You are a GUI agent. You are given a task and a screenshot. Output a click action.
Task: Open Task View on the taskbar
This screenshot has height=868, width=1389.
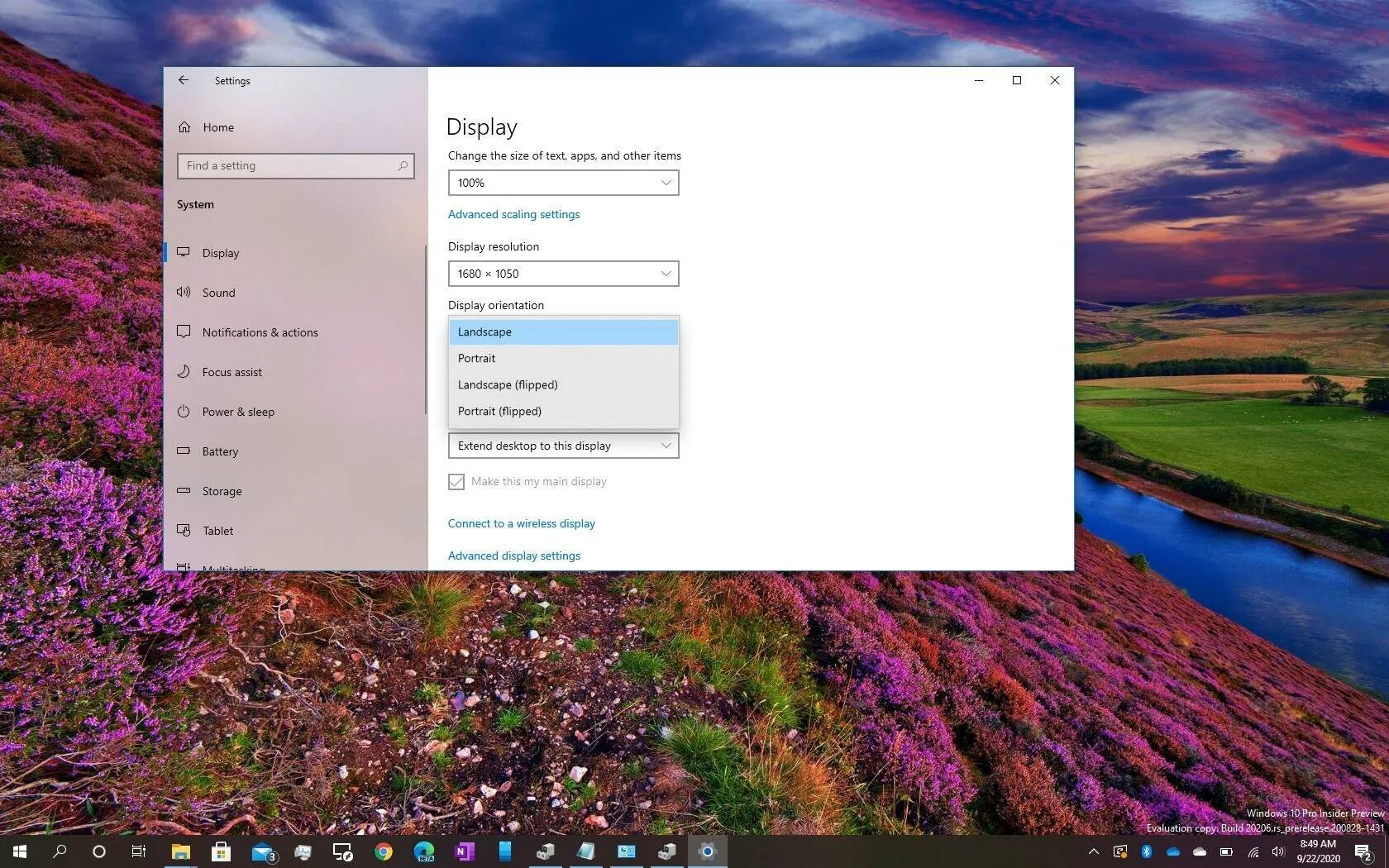tap(139, 851)
